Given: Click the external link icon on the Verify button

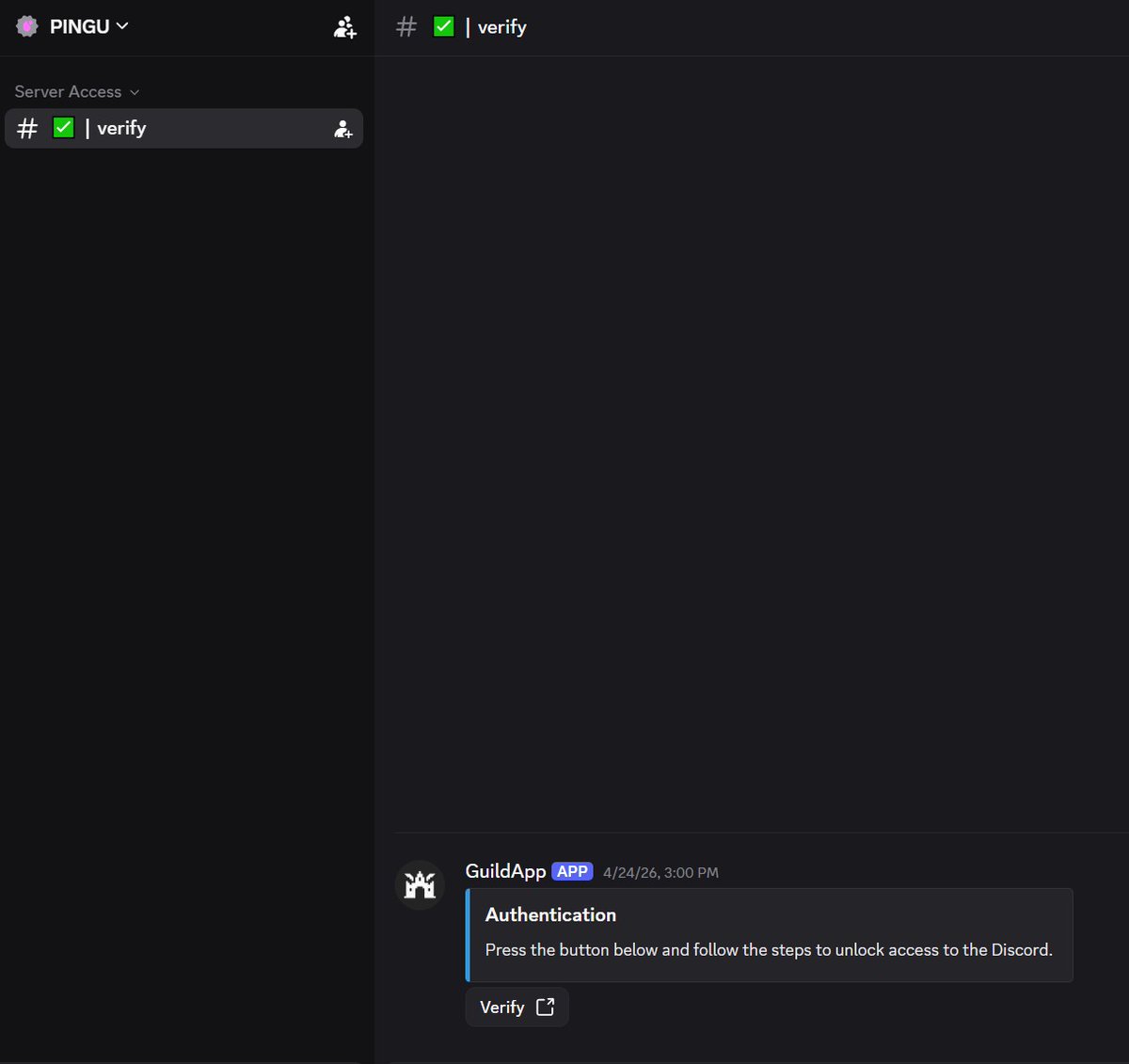Looking at the screenshot, I should pyautogui.click(x=545, y=1007).
